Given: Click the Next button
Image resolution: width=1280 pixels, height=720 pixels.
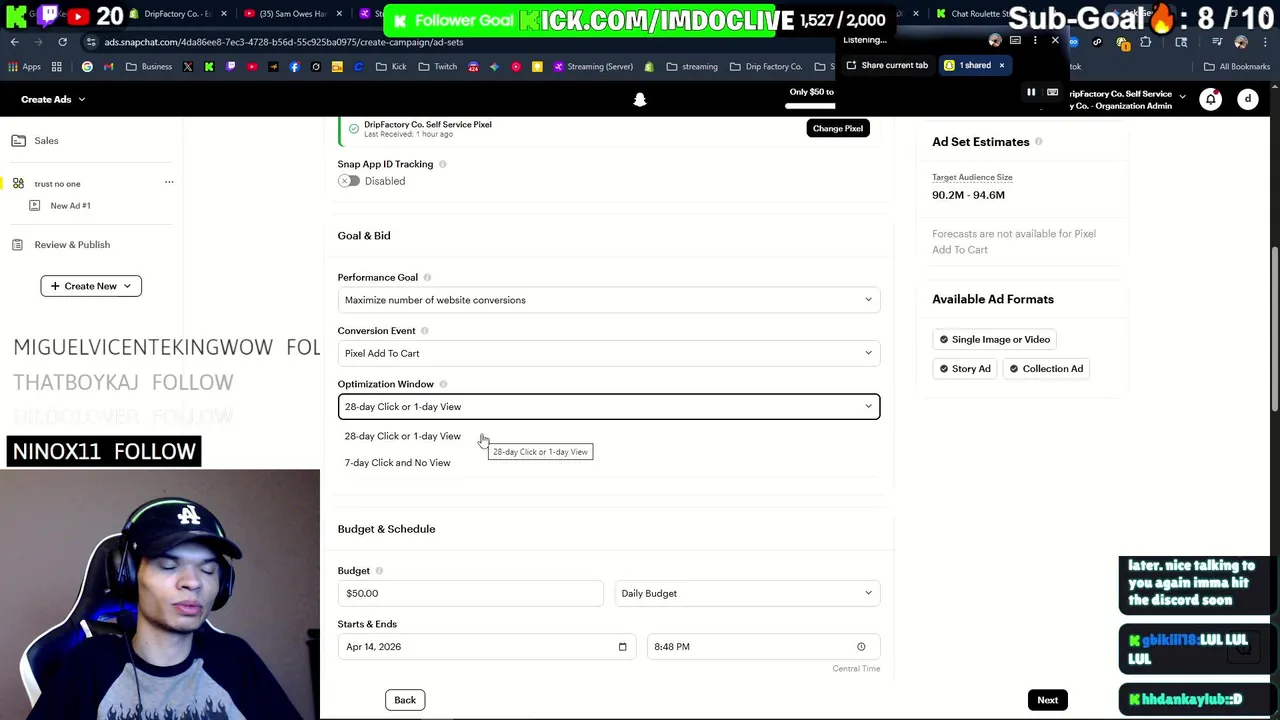Looking at the screenshot, I should click(1047, 700).
